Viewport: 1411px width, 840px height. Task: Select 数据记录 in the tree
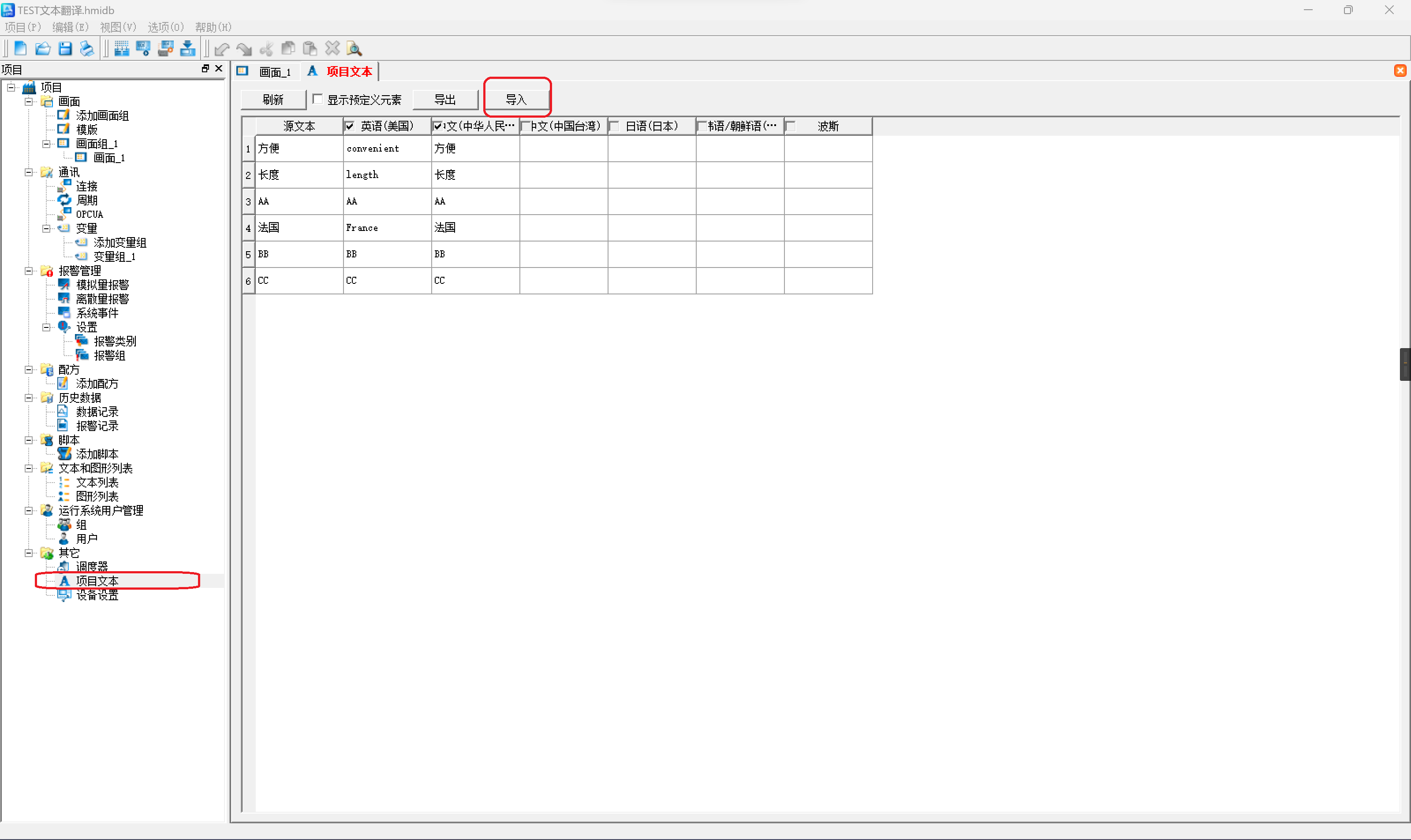click(x=97, y=412)
